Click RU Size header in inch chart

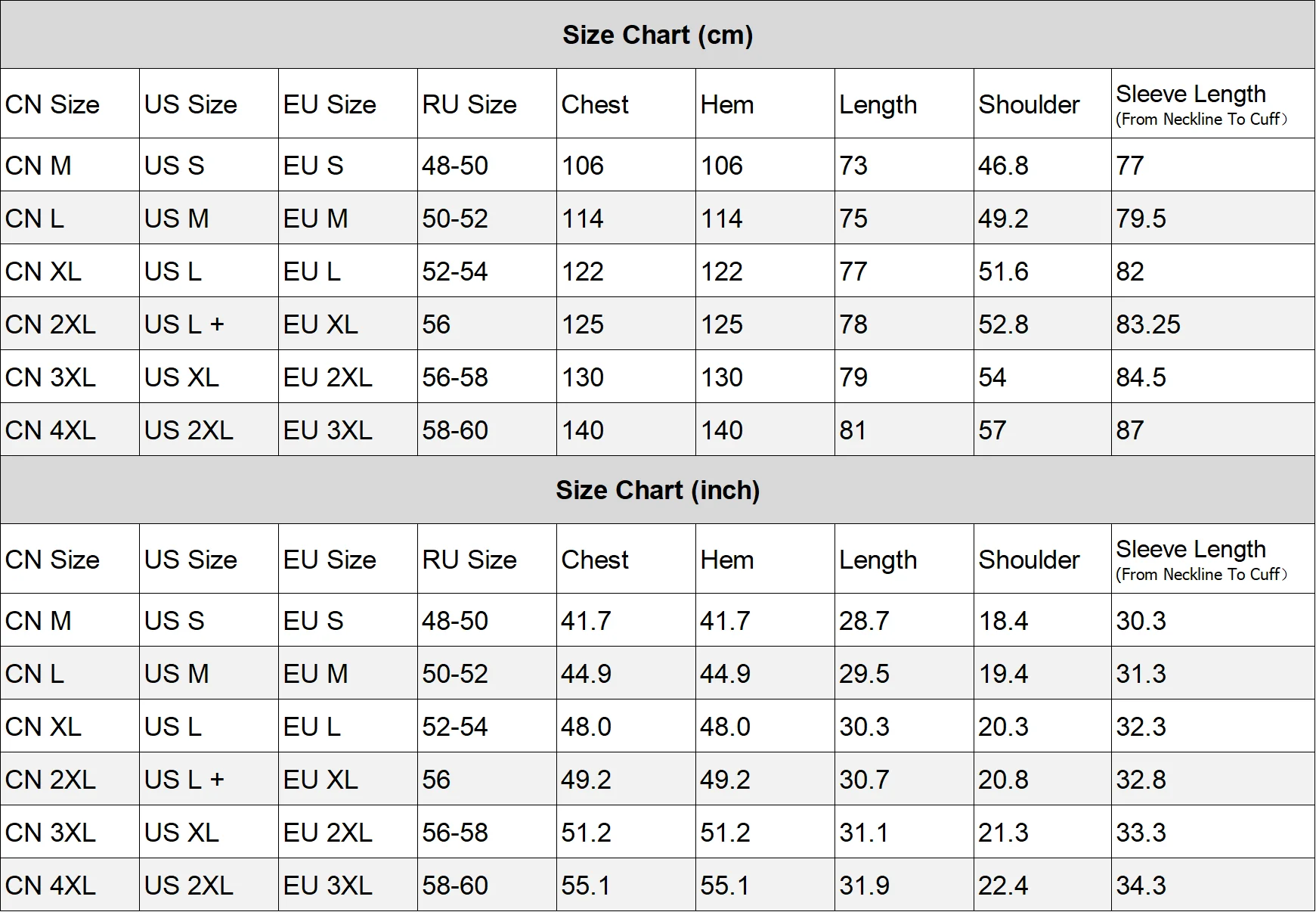click(469, 560)
